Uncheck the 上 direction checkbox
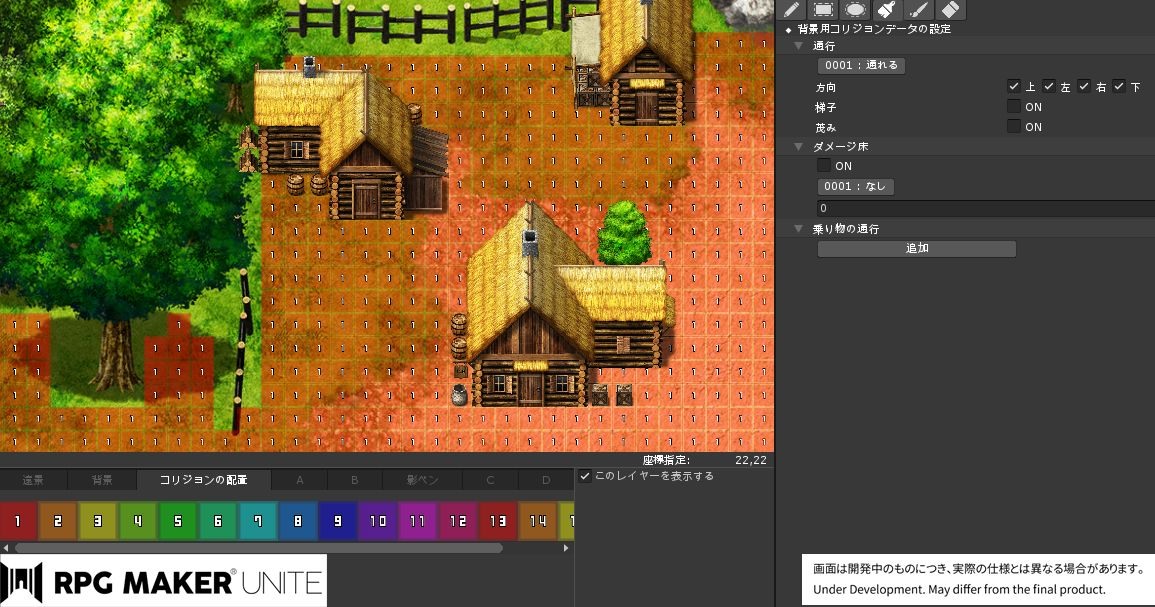 pos(1016,86)
